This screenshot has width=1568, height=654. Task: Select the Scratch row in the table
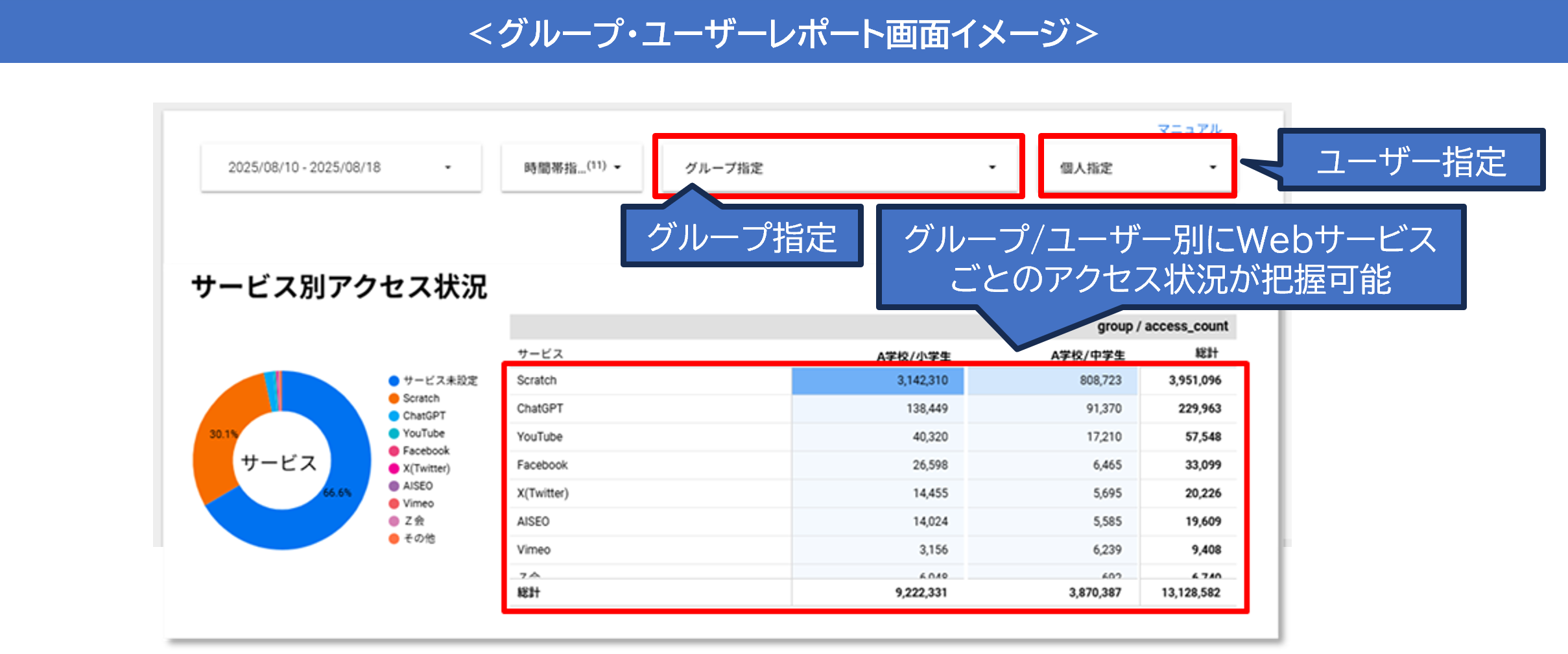click(536, 380)
